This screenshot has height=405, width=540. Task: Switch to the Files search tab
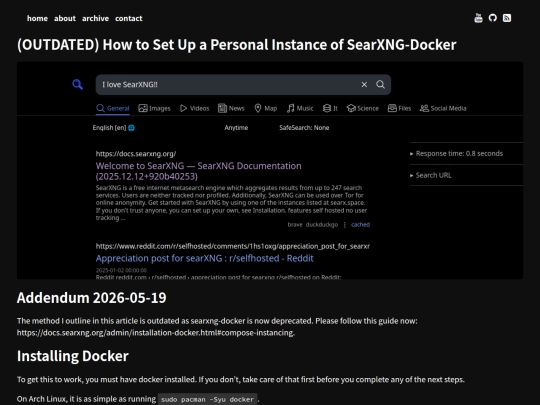pos(399,108)
